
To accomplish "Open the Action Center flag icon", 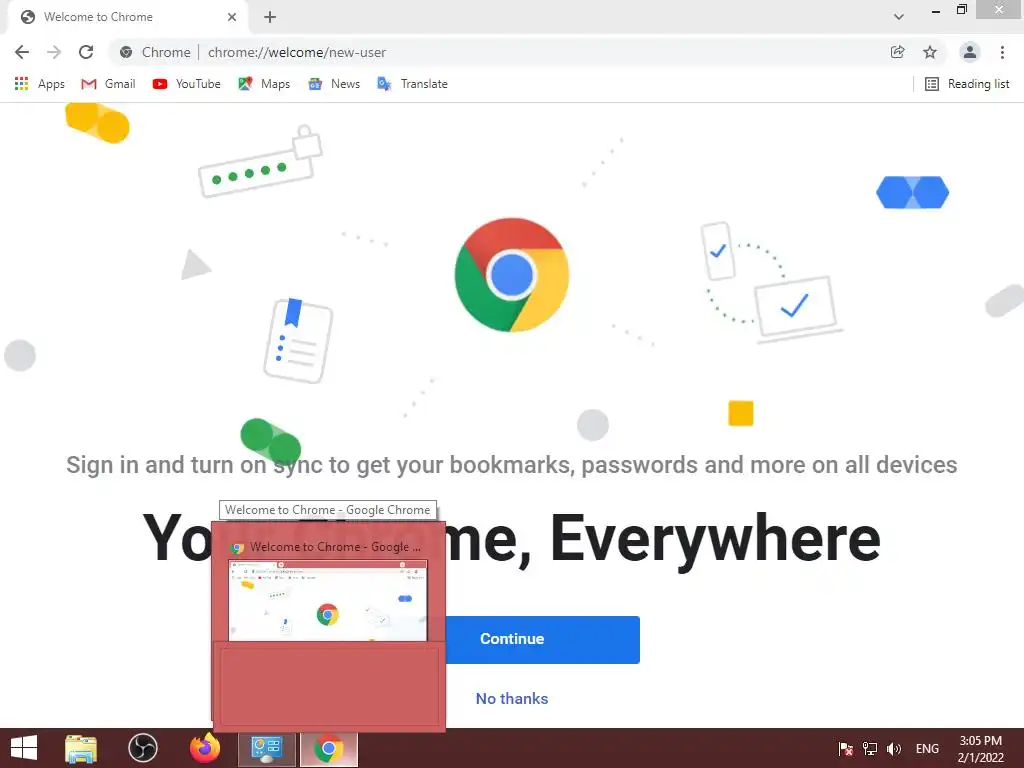I will [846, 749].
